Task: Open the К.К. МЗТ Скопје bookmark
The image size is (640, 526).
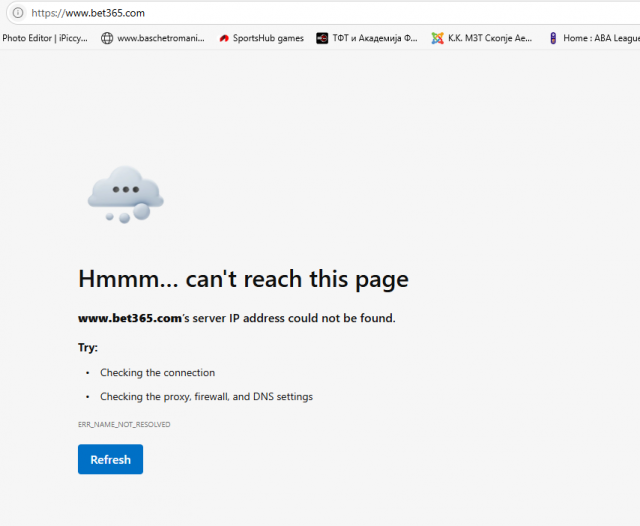Action: click(482, 38)
